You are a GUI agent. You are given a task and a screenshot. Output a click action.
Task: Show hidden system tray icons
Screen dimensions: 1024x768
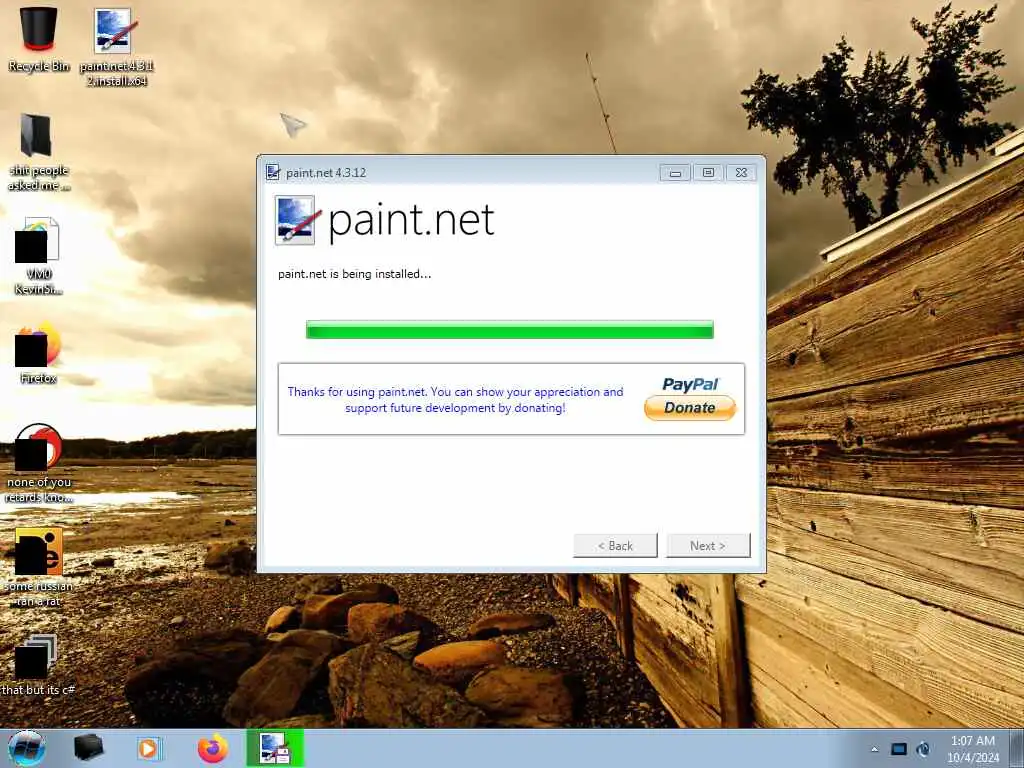tap(874, 749)
